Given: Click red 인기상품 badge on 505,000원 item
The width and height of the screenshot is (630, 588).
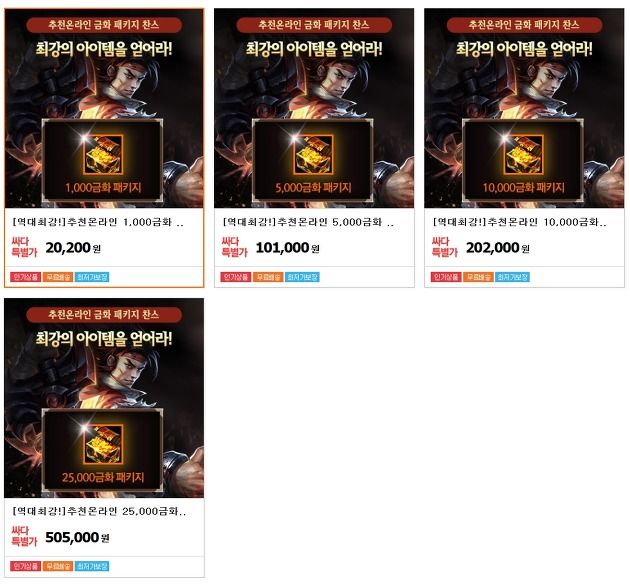Looking at the screenshot, I should (x=26, y=566).
